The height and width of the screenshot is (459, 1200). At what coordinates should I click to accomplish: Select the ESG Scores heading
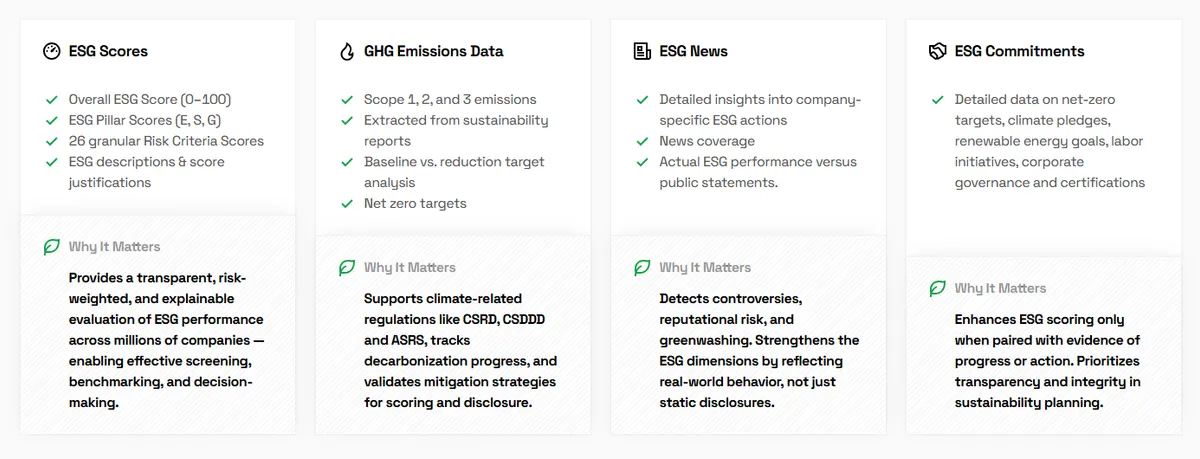click(x=108, y=51)
